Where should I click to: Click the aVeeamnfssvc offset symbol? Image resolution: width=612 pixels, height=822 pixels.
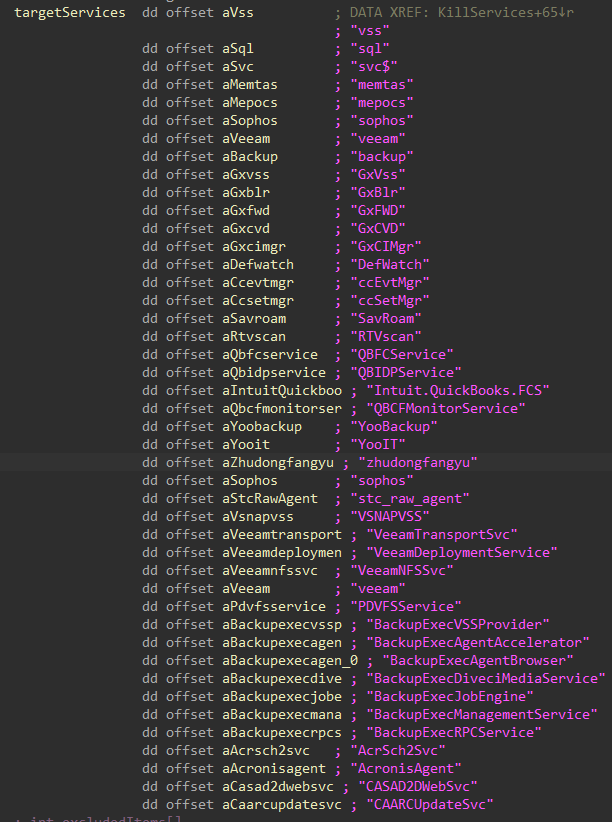click(x=270, y=571)
